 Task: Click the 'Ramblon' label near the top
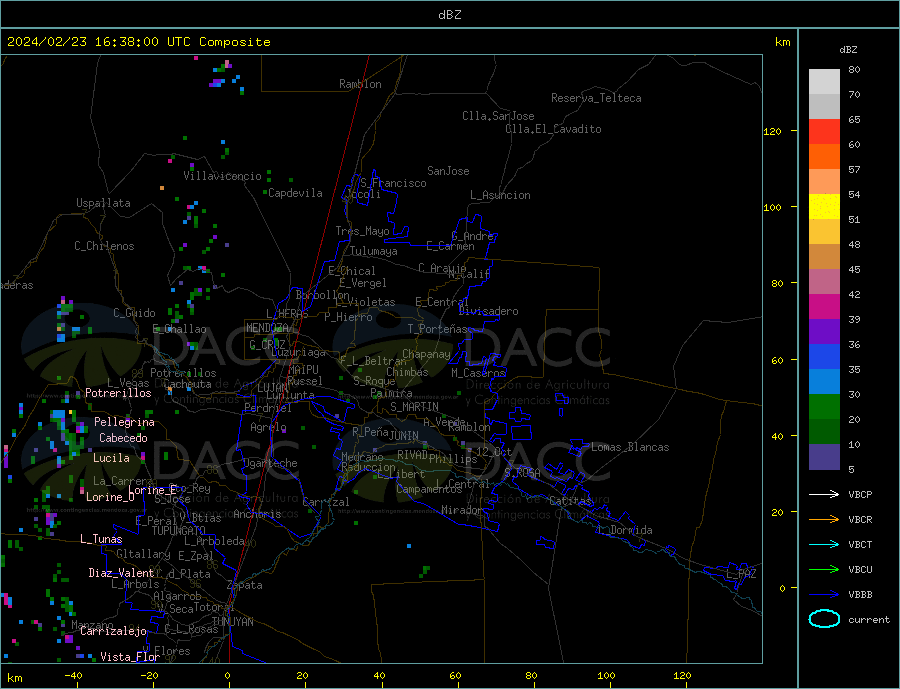(x=360, y=84)
